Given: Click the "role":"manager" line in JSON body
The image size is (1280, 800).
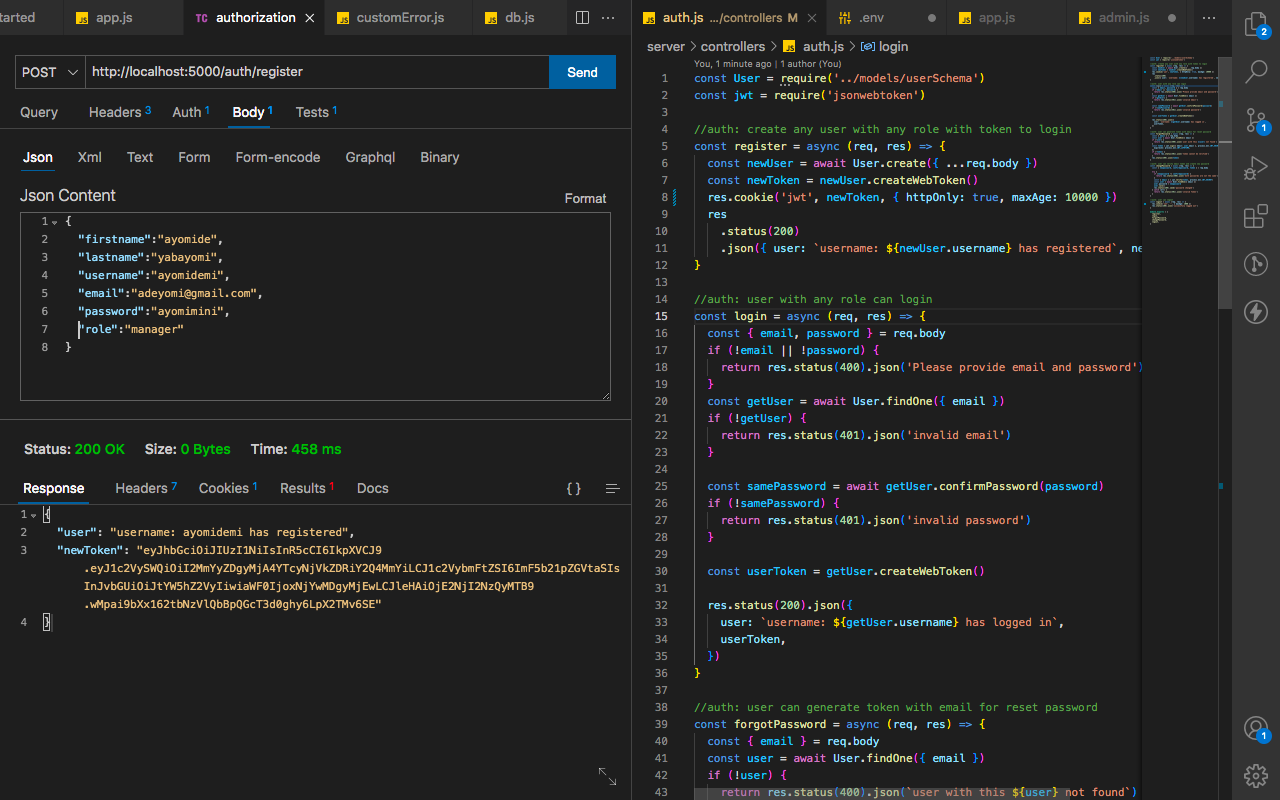Looking at the screenshot, I should (x=131, y=329).
